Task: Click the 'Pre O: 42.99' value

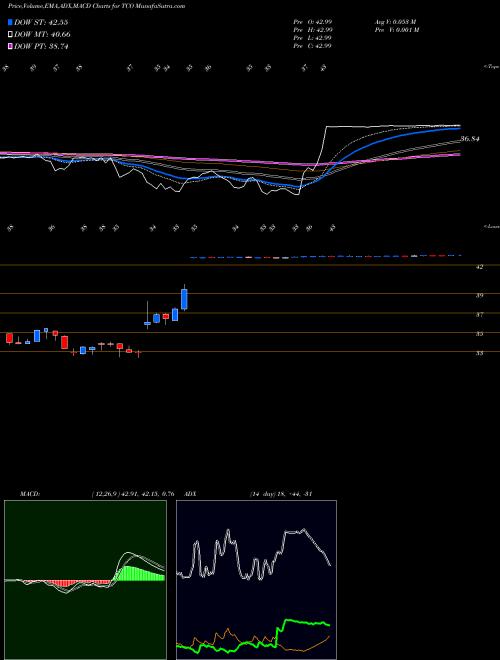Action: pyautogui.click(x=313, y=22)
